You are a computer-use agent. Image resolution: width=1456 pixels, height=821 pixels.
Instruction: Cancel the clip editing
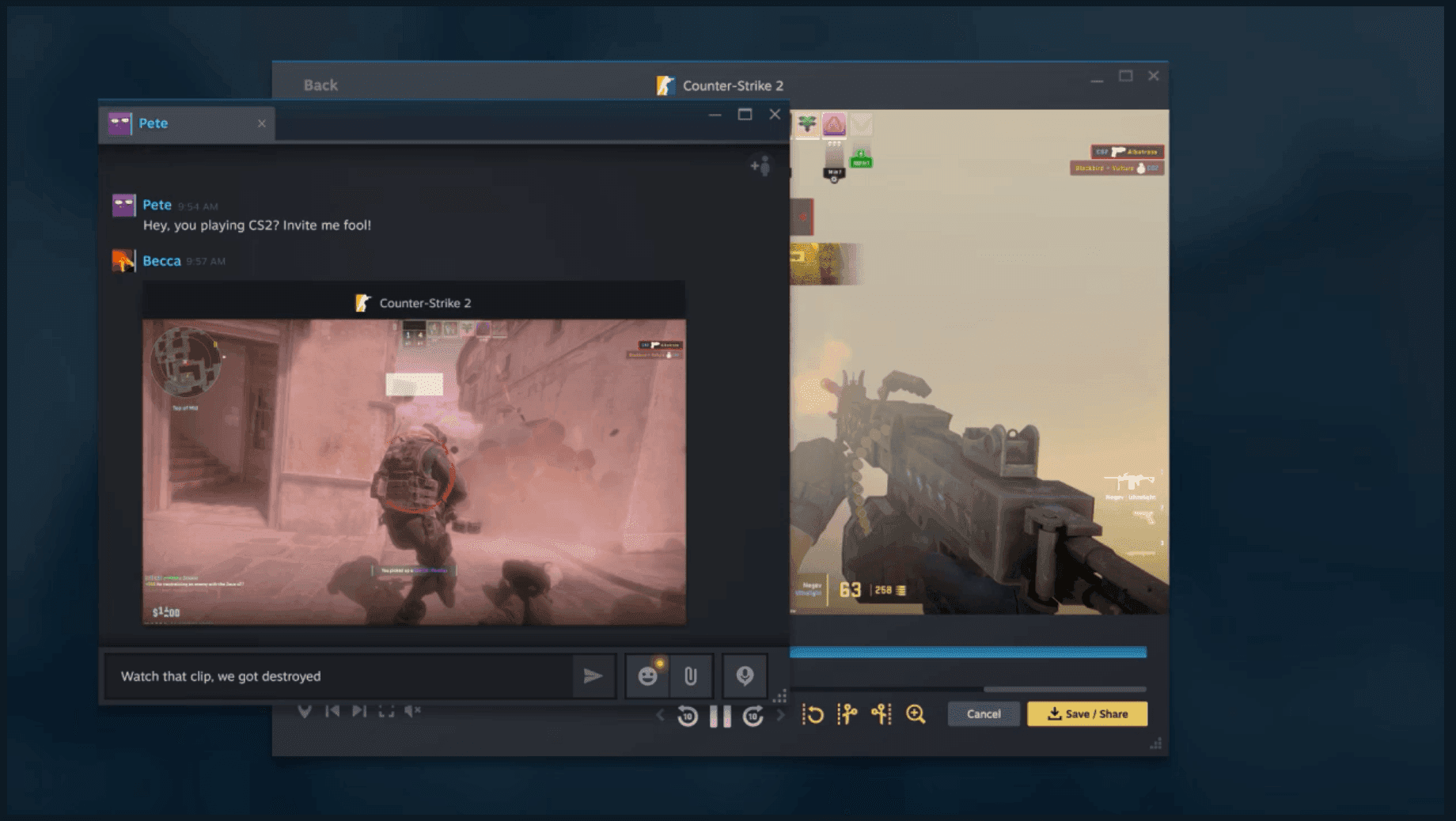(984, 714)
